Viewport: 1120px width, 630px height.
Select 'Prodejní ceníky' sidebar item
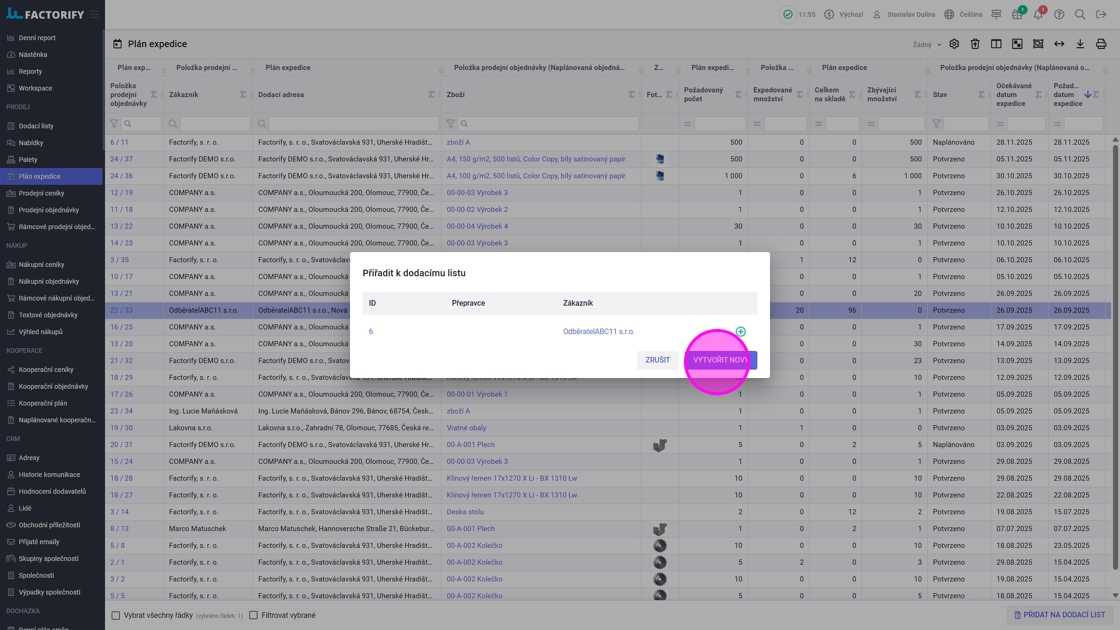pos(41,193)
